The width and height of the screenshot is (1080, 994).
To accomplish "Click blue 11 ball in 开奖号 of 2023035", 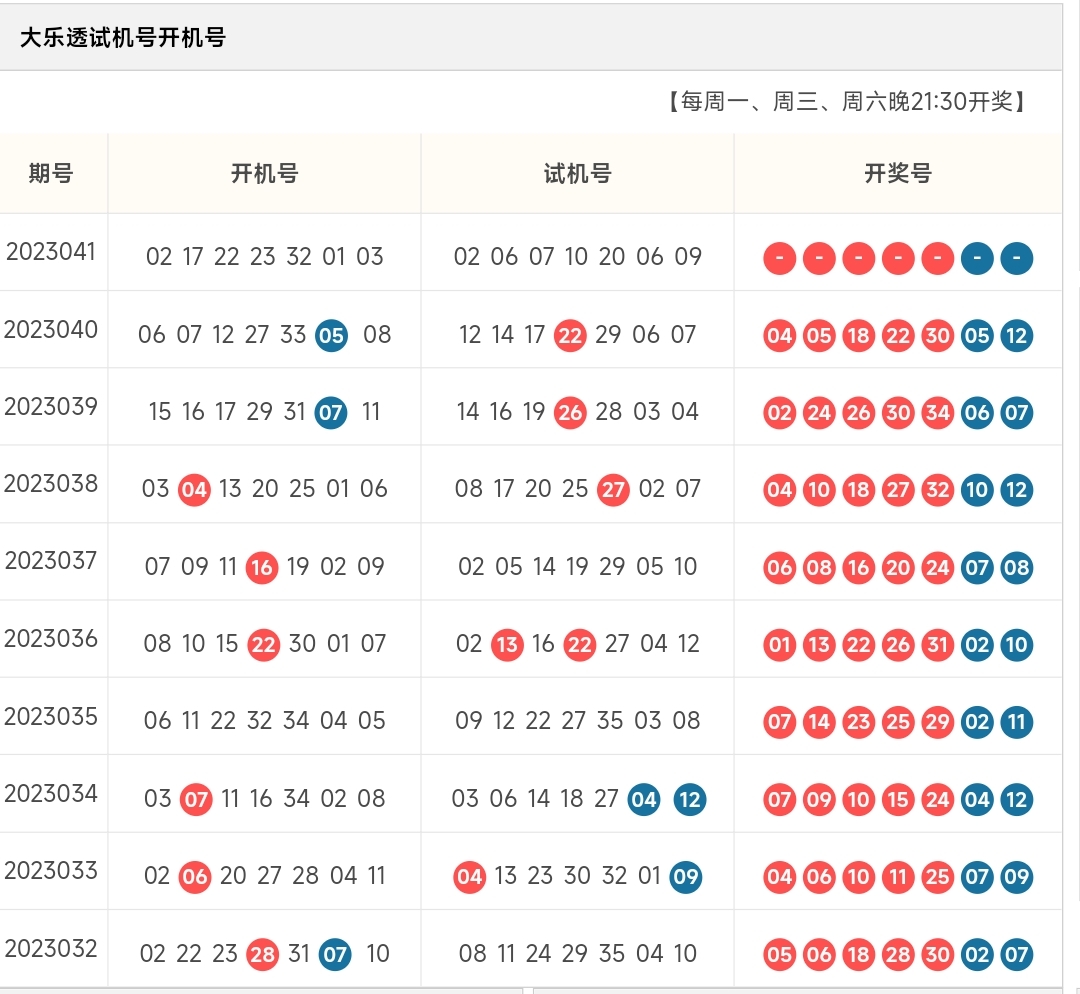I will (1017, 722).
